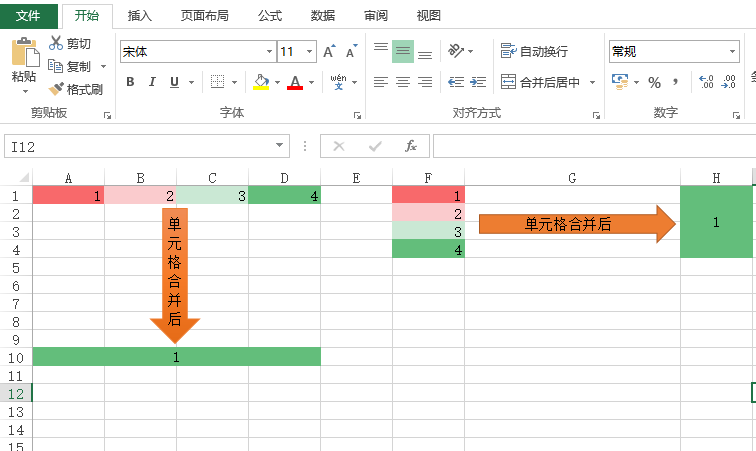Select the merged green cell in row 10

coord(176,357)
